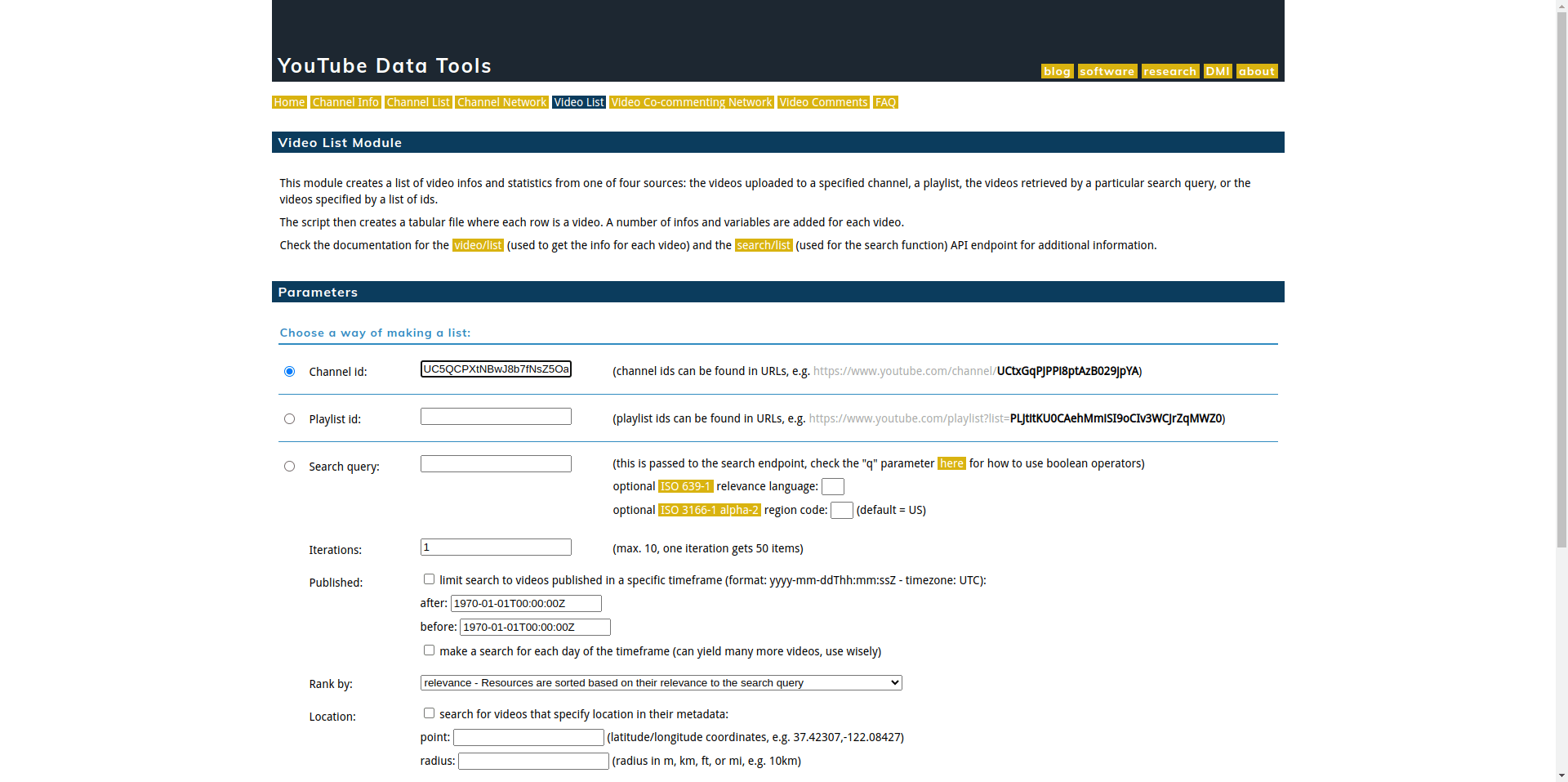The image size is (1568, 782).
Task: Click the 'here' boolean operators link
Action: point(951,463)
